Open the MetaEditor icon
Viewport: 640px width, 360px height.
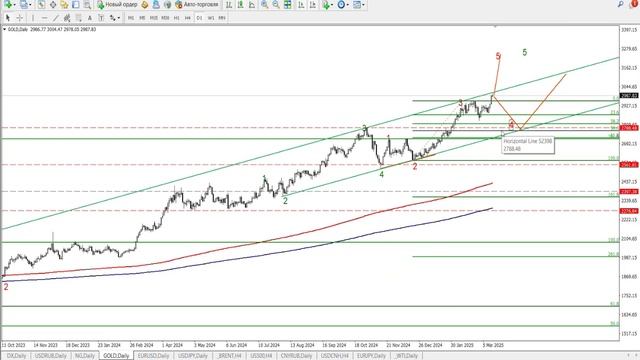[x=144, y=4]
